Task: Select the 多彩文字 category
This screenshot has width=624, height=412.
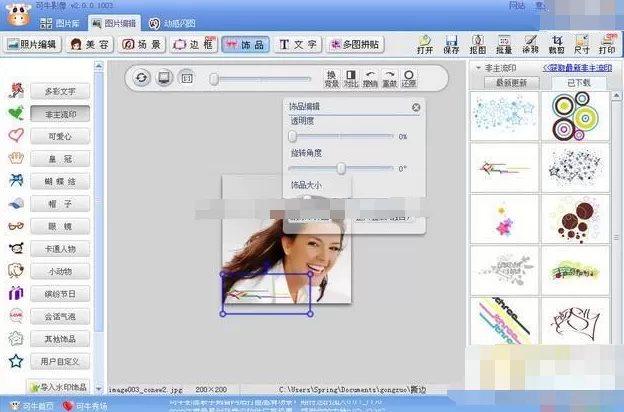Action: click(60, 91)
